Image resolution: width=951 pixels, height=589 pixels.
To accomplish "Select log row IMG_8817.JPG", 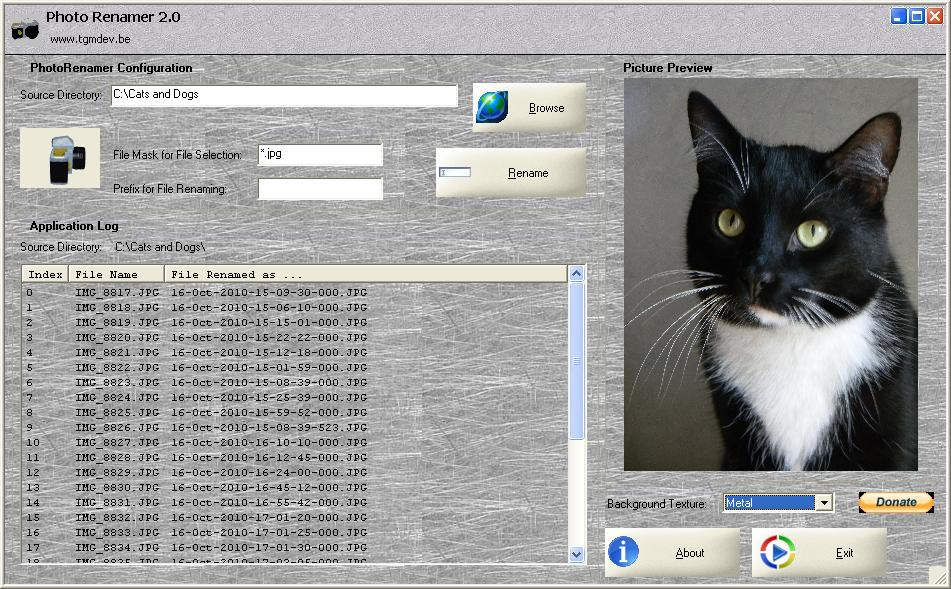I will 295,292.
